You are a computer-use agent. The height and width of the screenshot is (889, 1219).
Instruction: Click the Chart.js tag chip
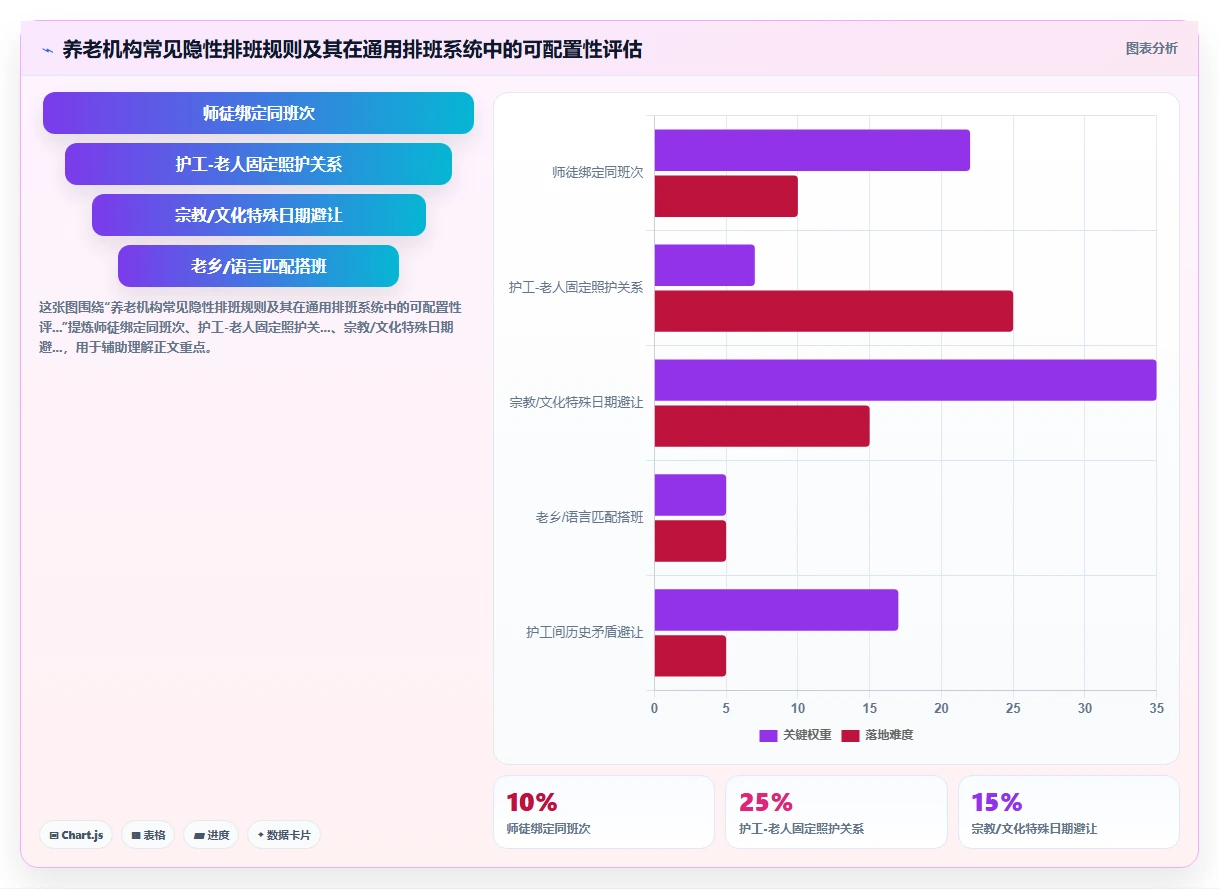point(76,835)
